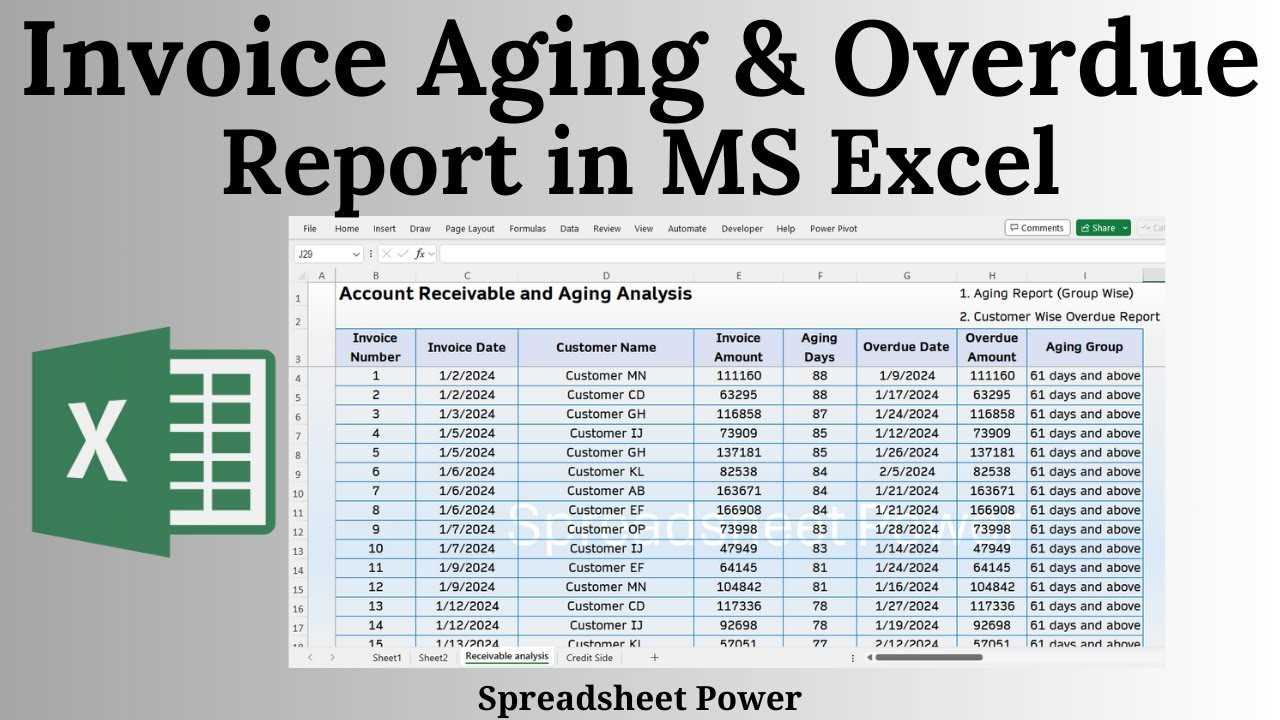This screenshot has width=1280, height=720.
Task: Switch to Sheet1 tab
Action: pyautogui.click(x=387, y=658)
